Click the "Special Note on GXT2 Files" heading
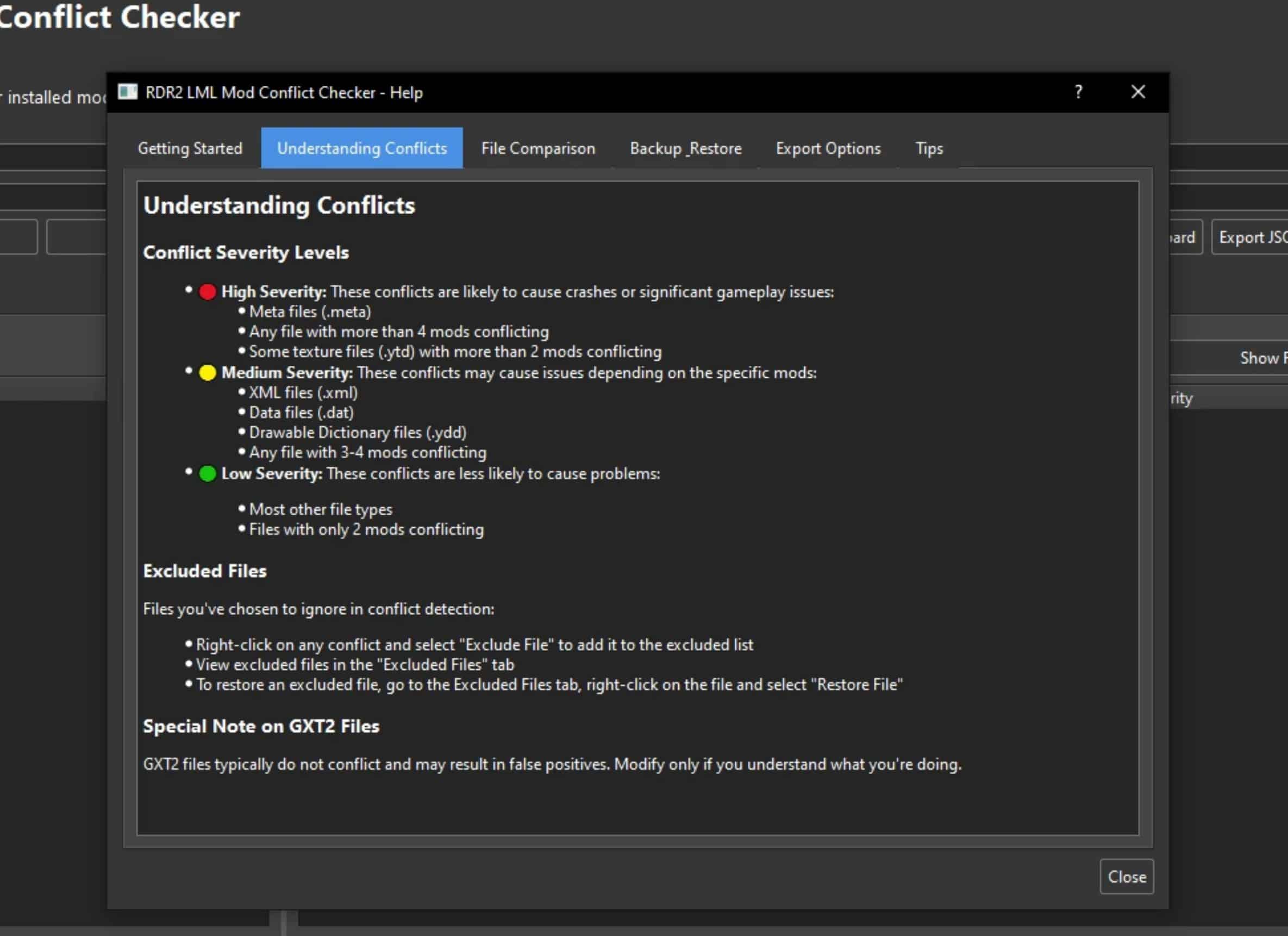Image resolution: width=1288 pixels, height=936 pixels. [x=261, y=726]
